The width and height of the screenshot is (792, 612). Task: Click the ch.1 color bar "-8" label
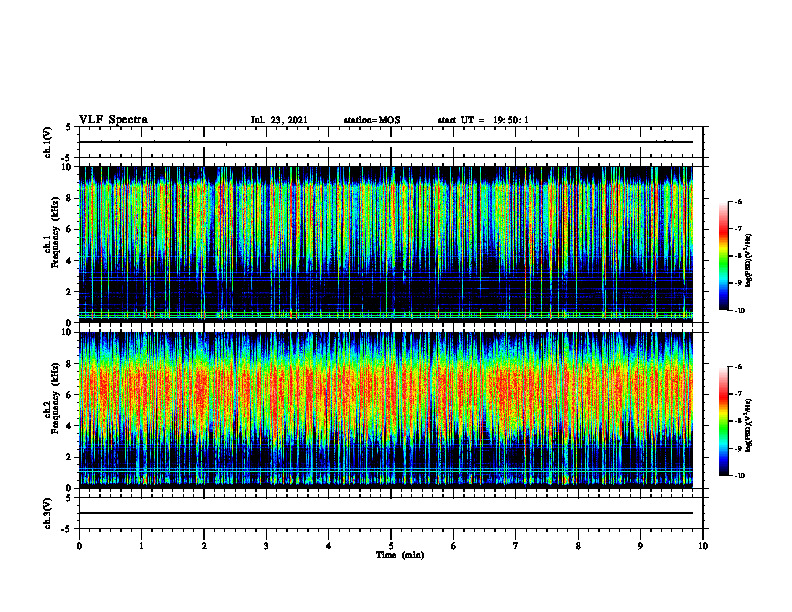(x=739, y=256)
